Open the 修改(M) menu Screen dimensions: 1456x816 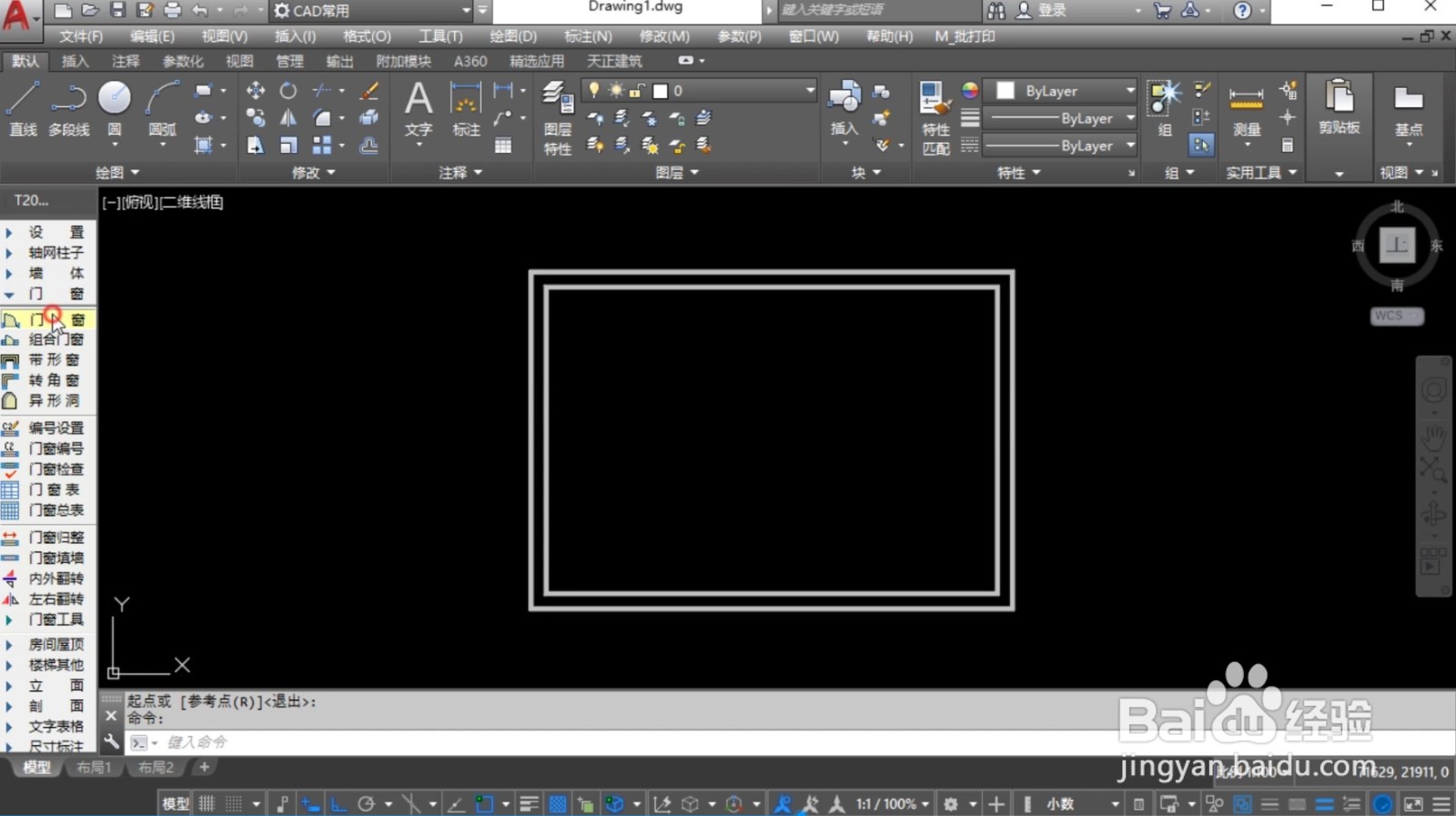click(664, 36)
